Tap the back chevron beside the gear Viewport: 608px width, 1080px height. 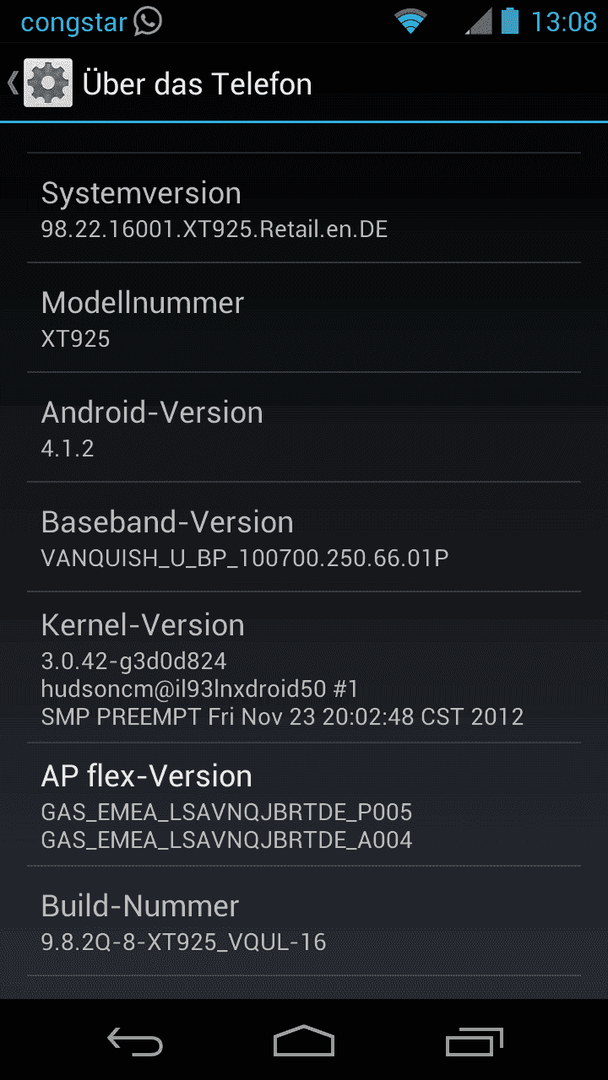[x=12, y=83]
